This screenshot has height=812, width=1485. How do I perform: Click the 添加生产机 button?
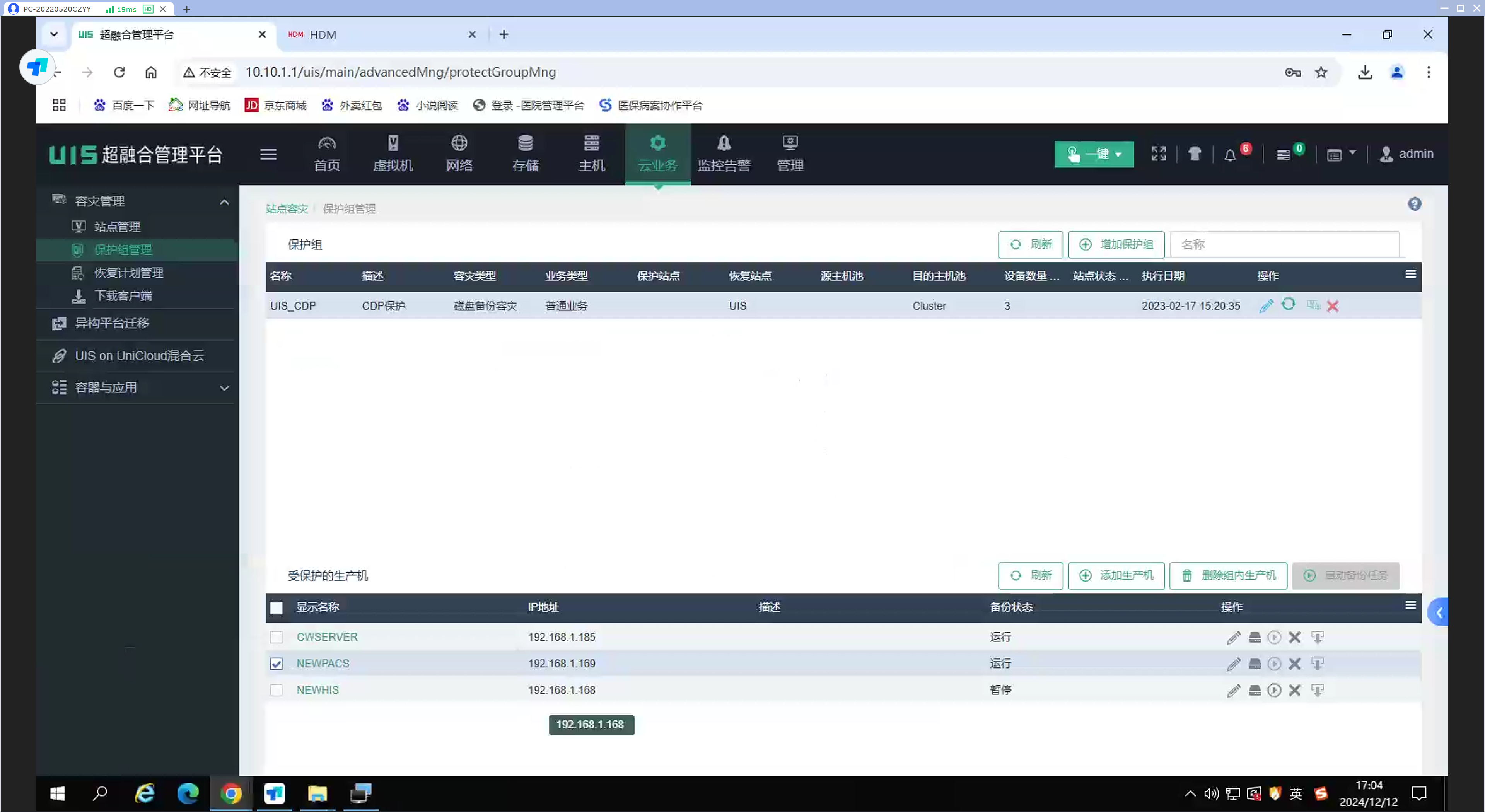1116,575
